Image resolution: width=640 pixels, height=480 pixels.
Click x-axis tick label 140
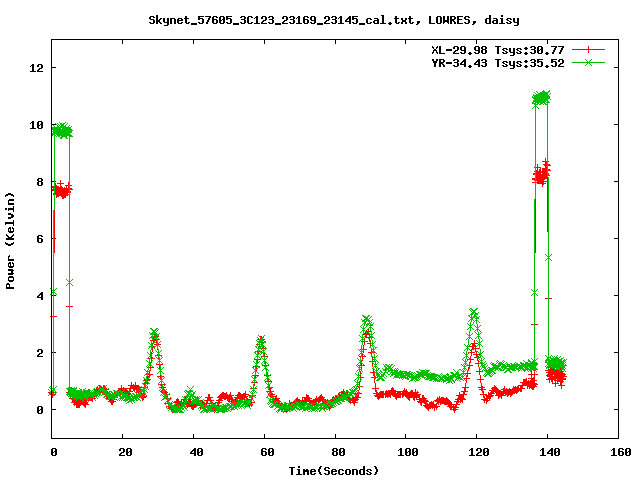(x=550, y=452)
